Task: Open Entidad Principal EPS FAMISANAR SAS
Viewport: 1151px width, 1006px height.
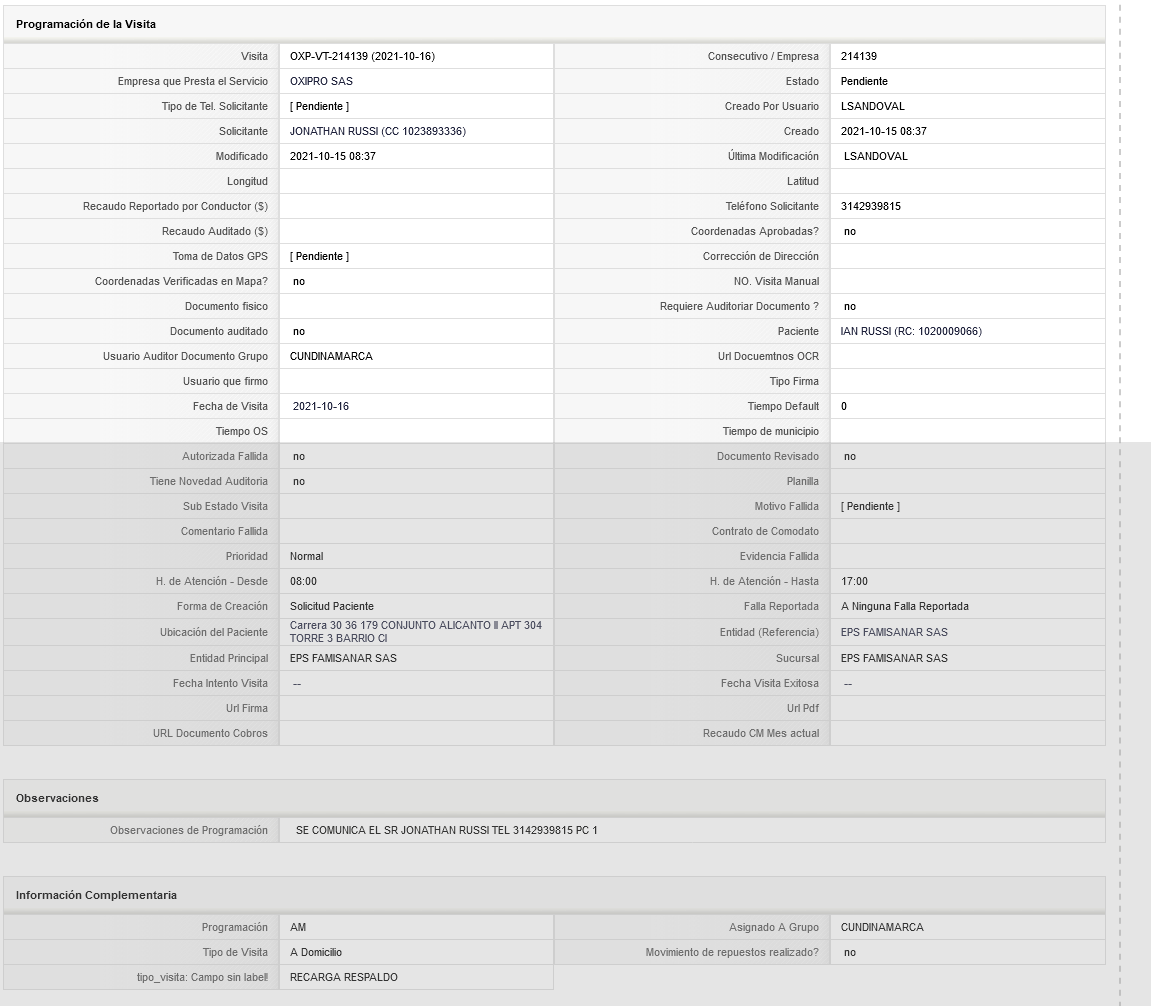Action: pos(343,658)
